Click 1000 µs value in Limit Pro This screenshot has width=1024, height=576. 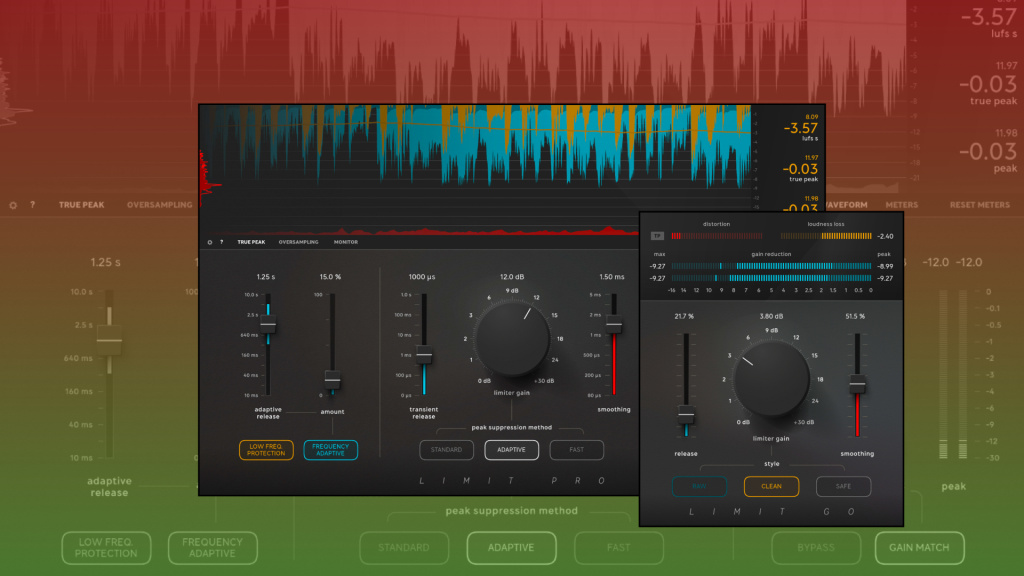(422, 277)
